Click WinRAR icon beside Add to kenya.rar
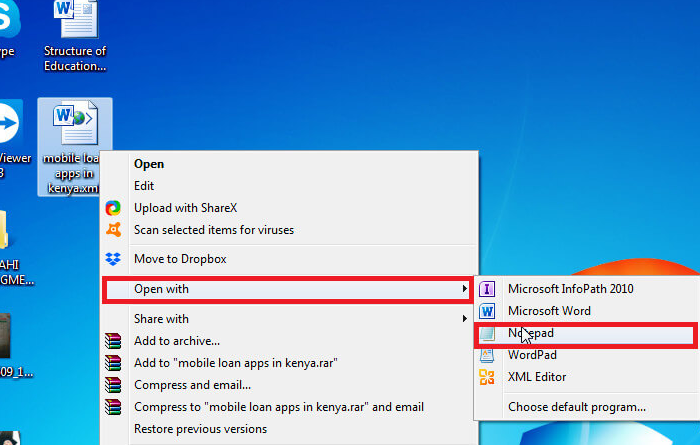The image size is (700, 445). click(113, 362)
